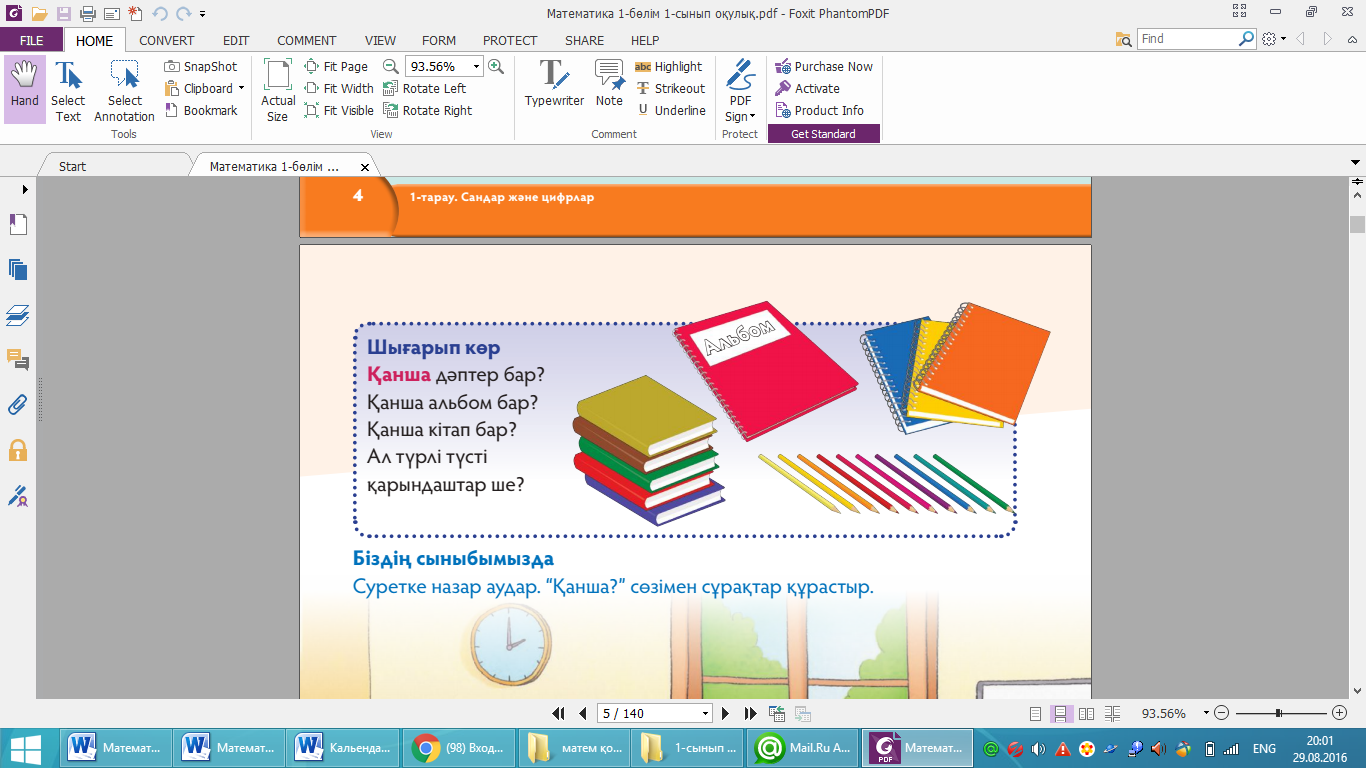
Task: Open the page number dropdown
Action: [x=706, y=714]
